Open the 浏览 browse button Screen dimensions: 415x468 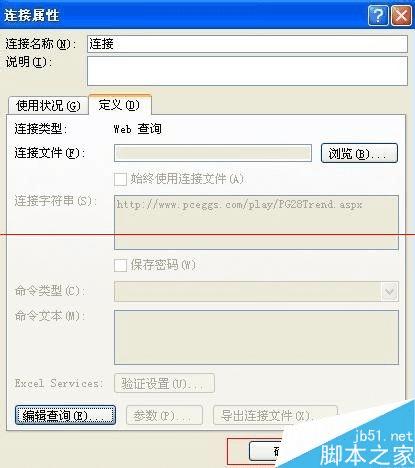(x=359, y=153)
